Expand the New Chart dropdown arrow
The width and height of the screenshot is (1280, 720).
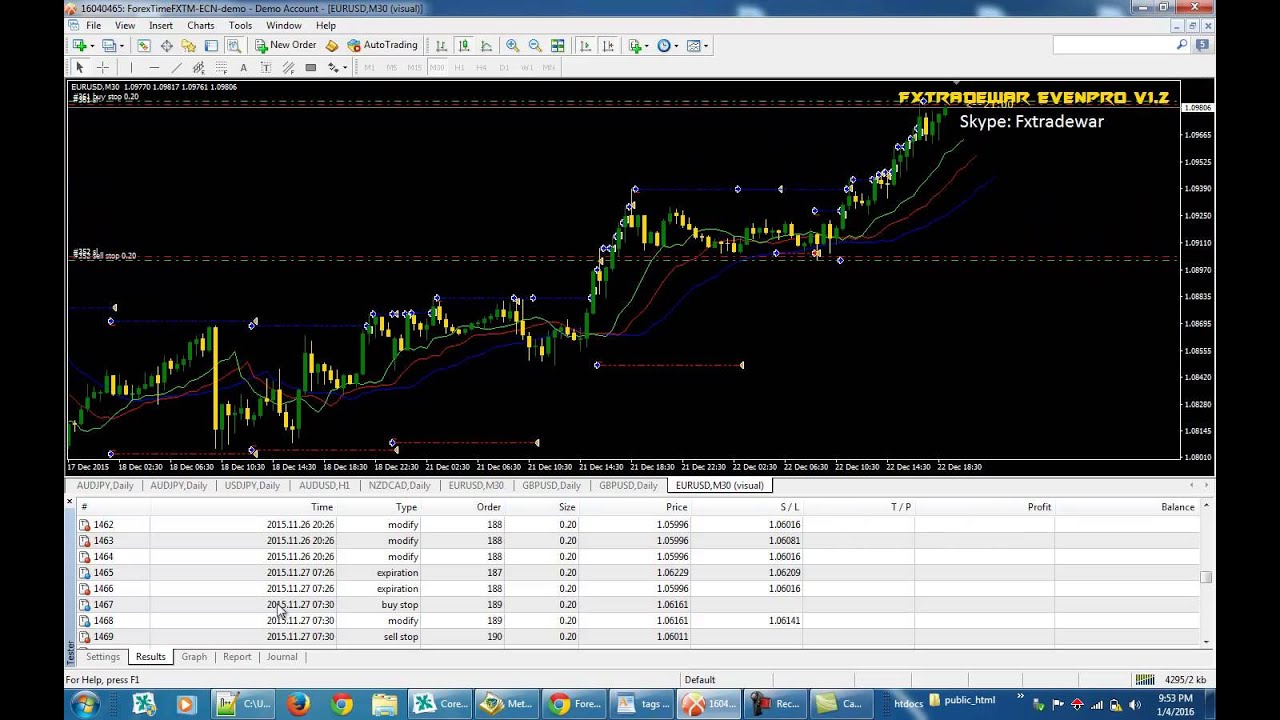92,45
